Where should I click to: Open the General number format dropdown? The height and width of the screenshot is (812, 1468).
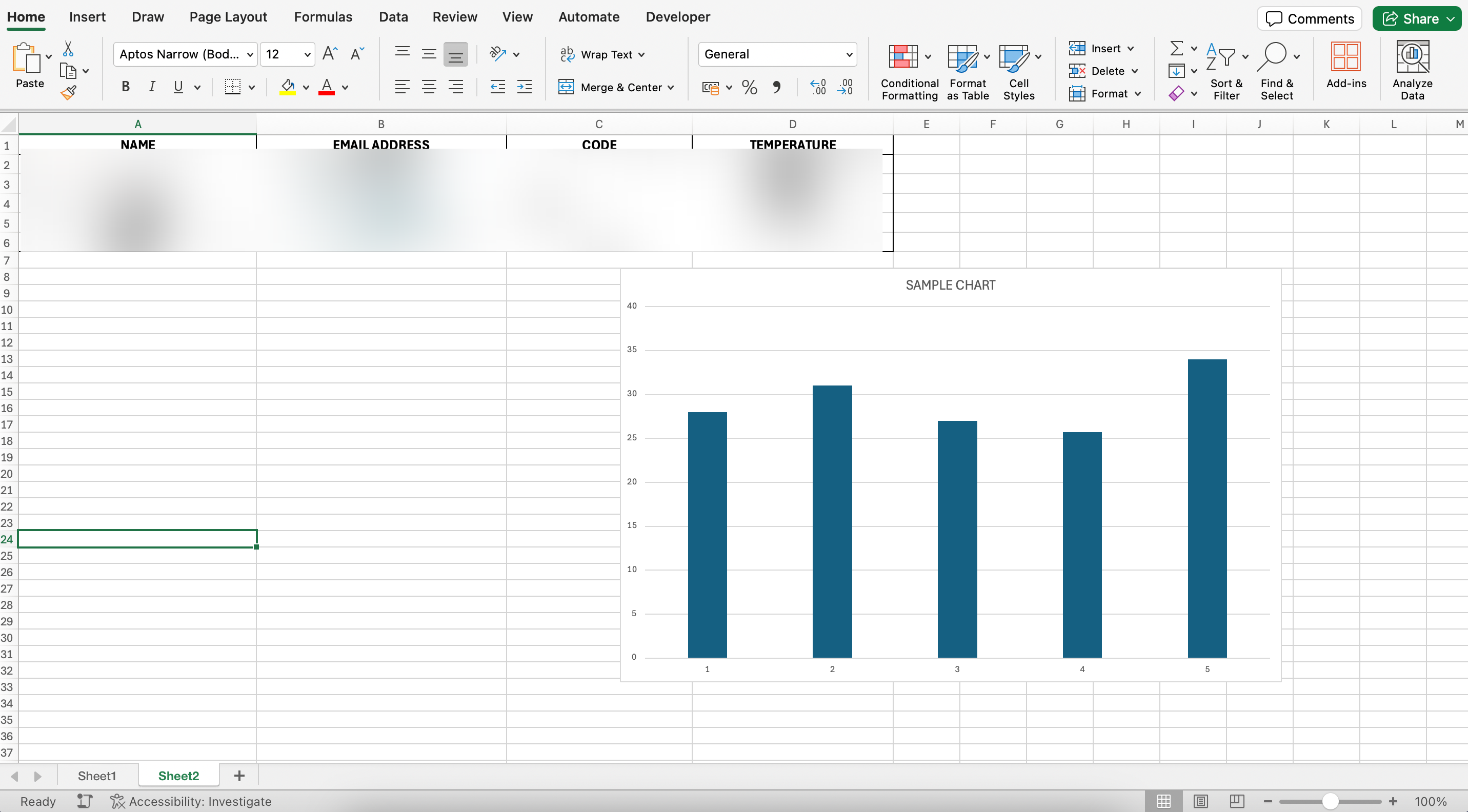tap(849, 53)
